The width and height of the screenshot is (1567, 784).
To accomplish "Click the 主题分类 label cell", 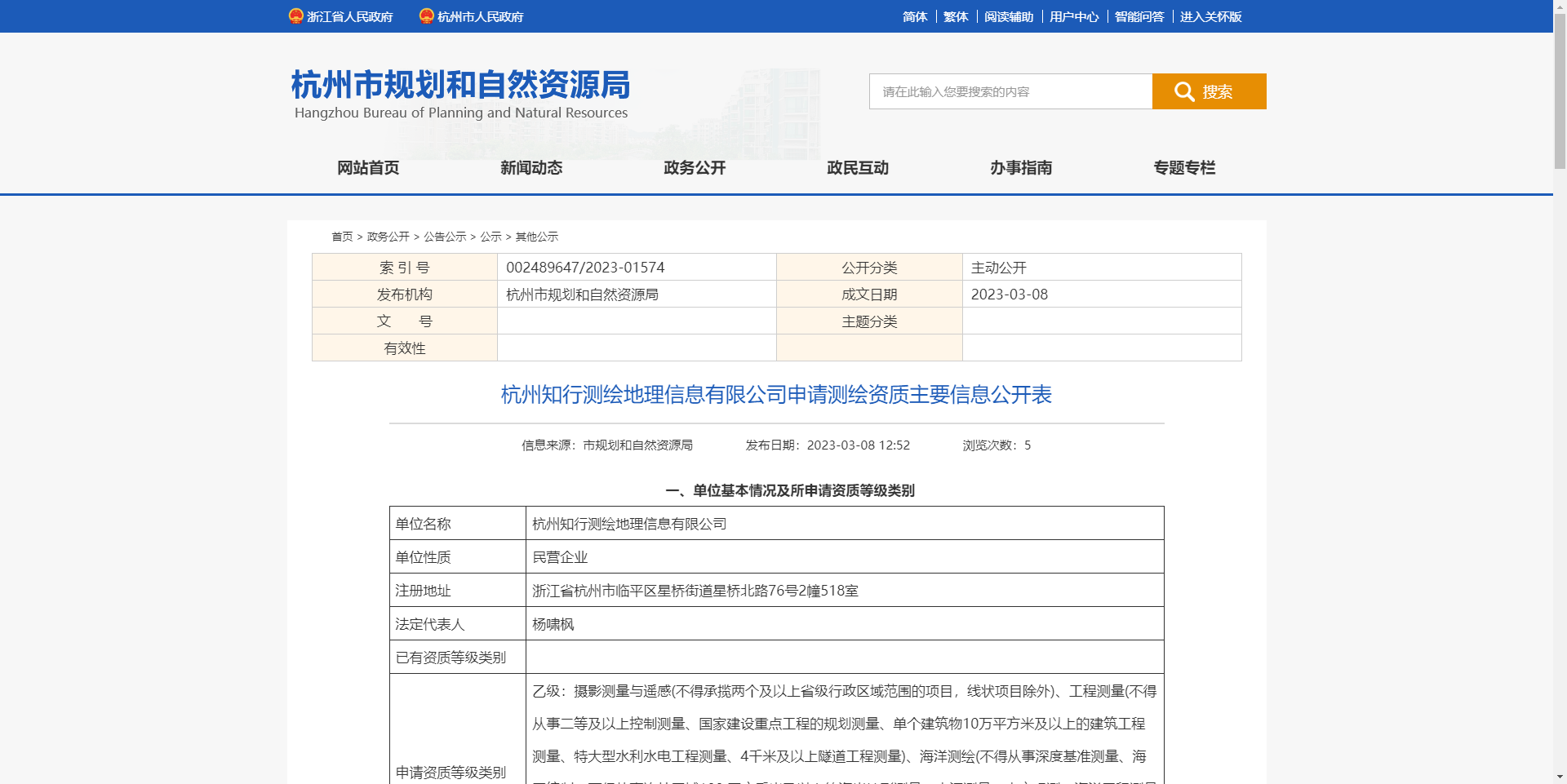I will pos(869,321).
